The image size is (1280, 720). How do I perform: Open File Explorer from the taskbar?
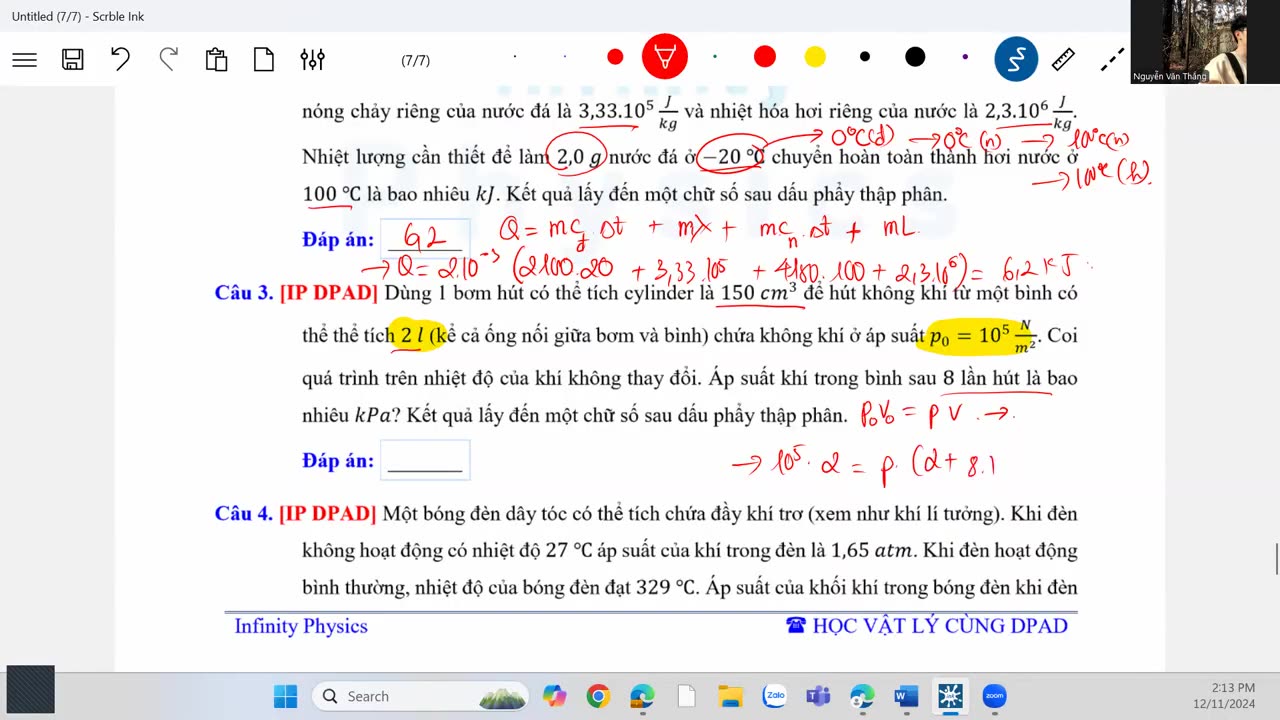point(730,696)
